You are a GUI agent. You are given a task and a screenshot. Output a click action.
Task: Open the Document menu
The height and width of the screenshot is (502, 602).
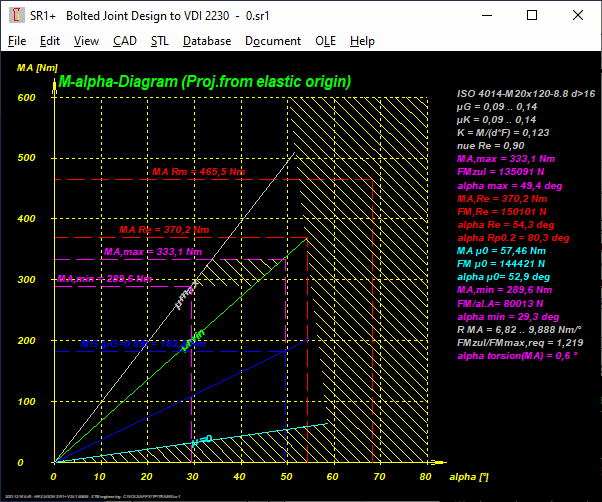(x=273, y=41)
